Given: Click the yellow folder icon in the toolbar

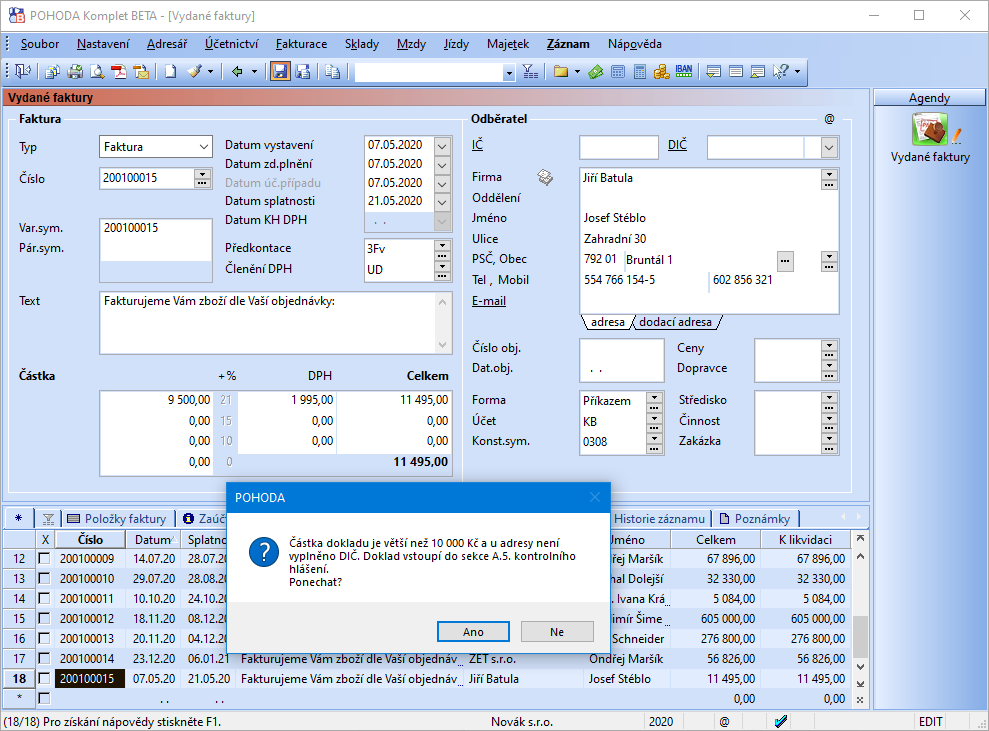Looking at the screenshot, I should (x=561, y=72).
